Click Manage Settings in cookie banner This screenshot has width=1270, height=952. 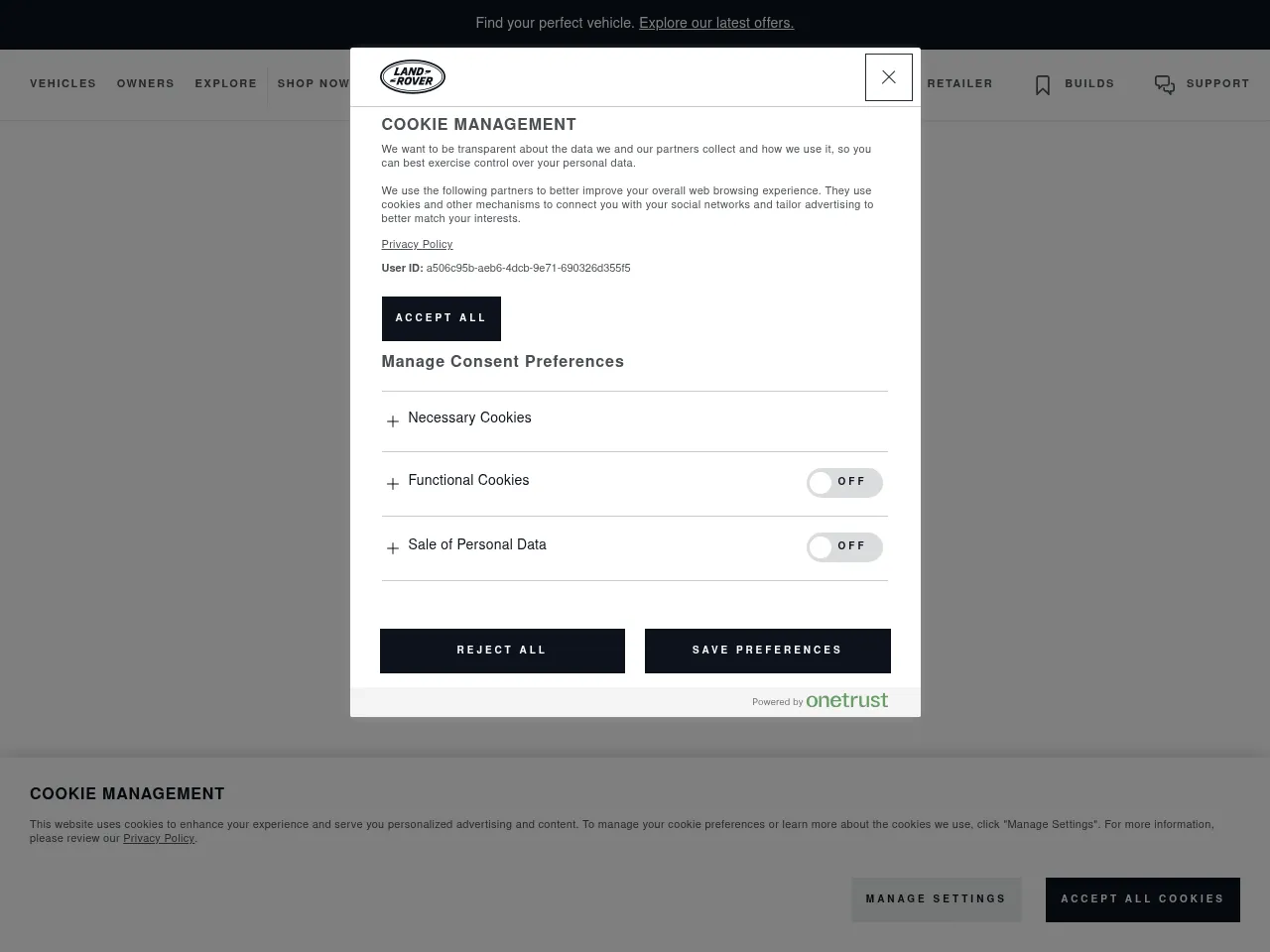[936, 899]
